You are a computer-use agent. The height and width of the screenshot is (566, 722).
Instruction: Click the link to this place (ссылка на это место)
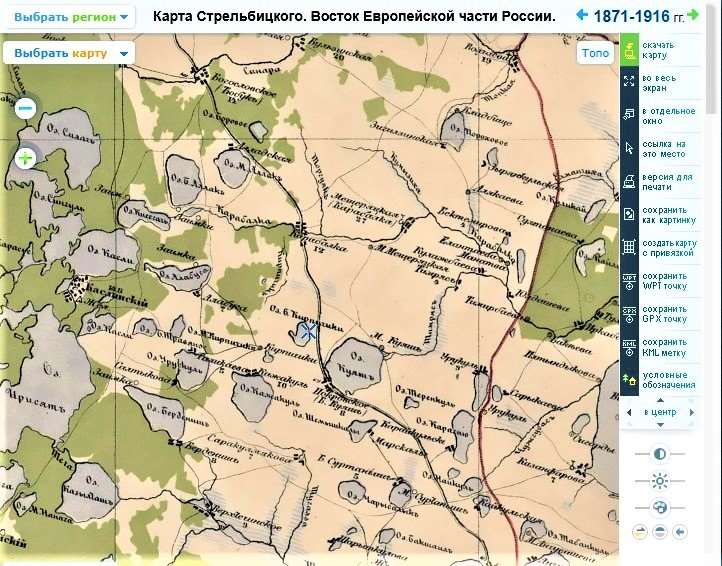click(630, 148)
